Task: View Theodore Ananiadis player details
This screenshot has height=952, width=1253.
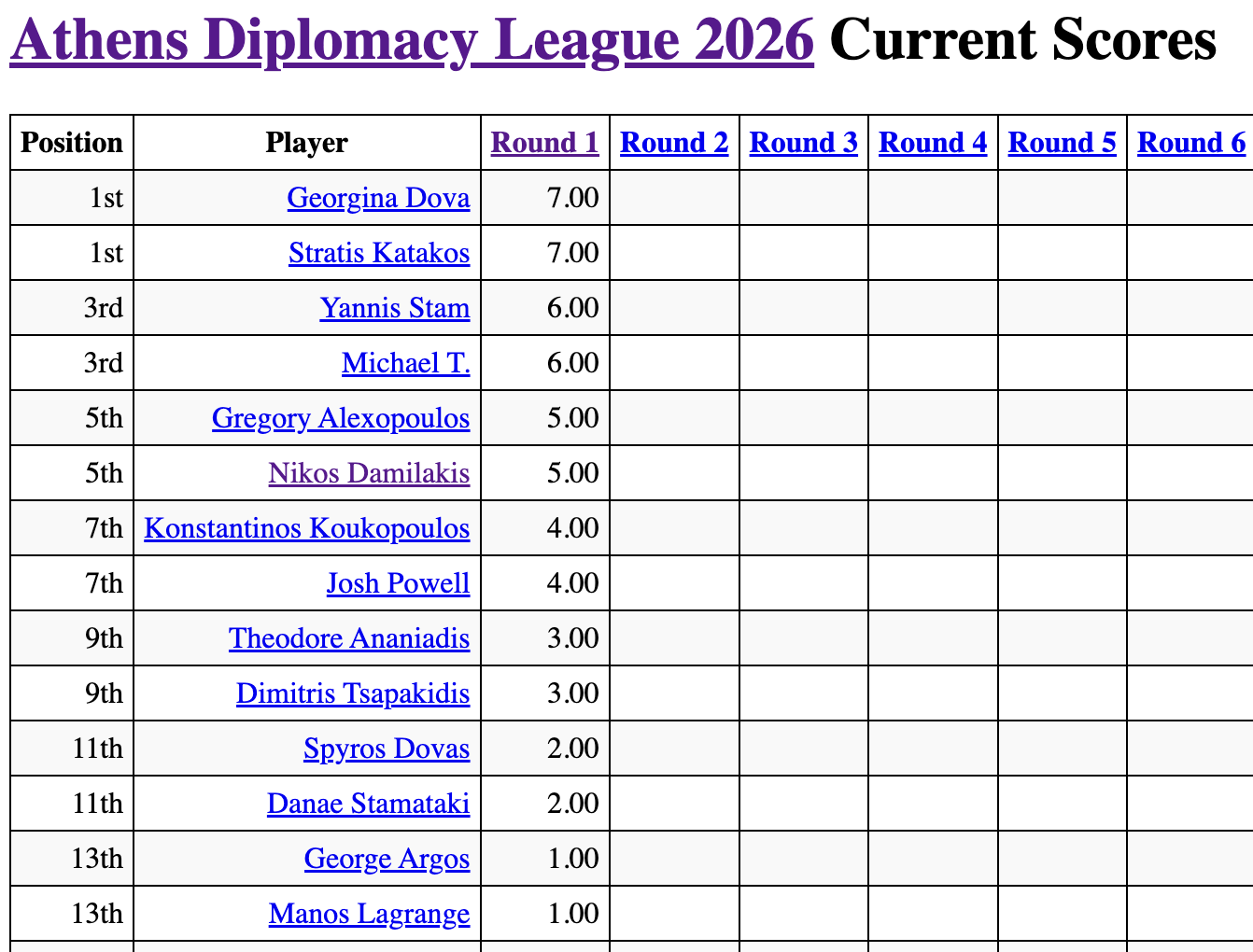Action: [x=349, y=638]
